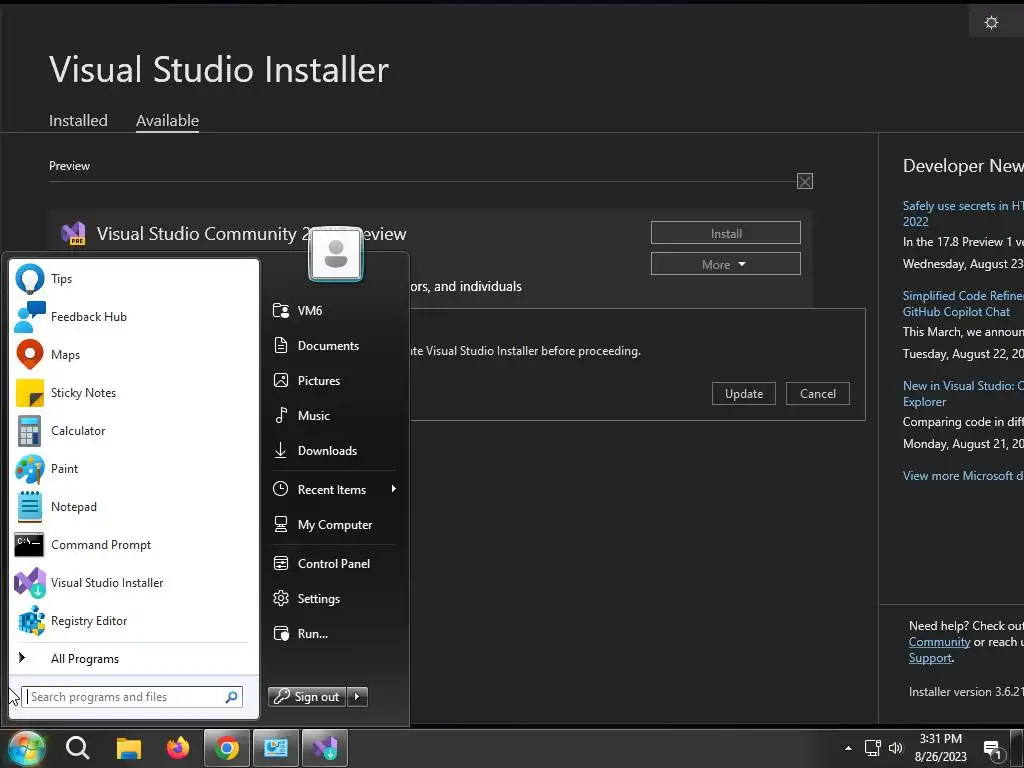Launch Command Prompt

click(x=134, y=545)
